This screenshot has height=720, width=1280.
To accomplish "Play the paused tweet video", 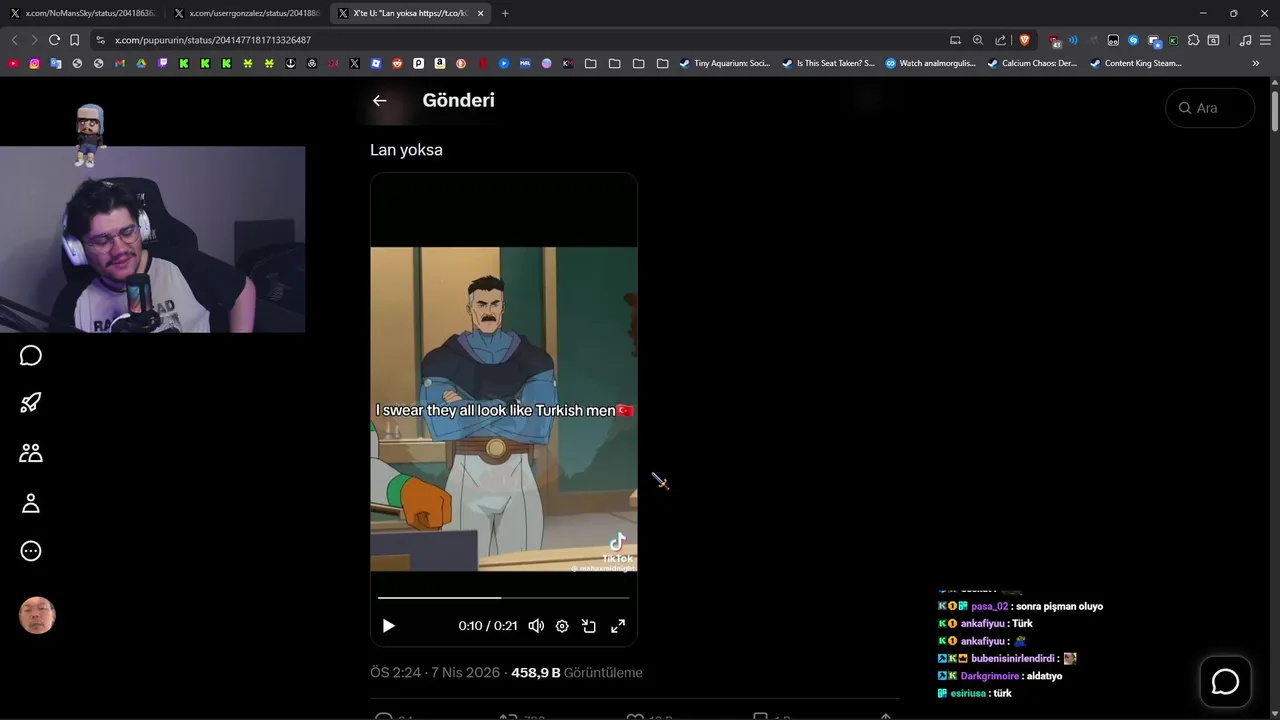I will pyautogui.click(x=389, y=626).
